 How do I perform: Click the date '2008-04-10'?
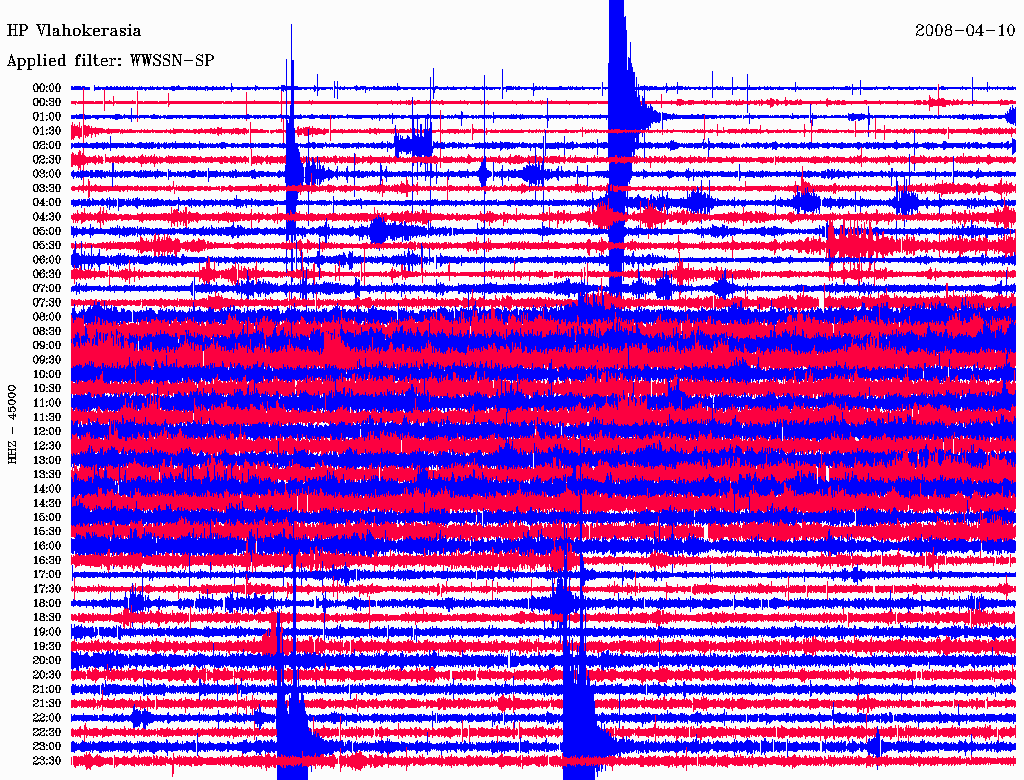pos(965,31)
